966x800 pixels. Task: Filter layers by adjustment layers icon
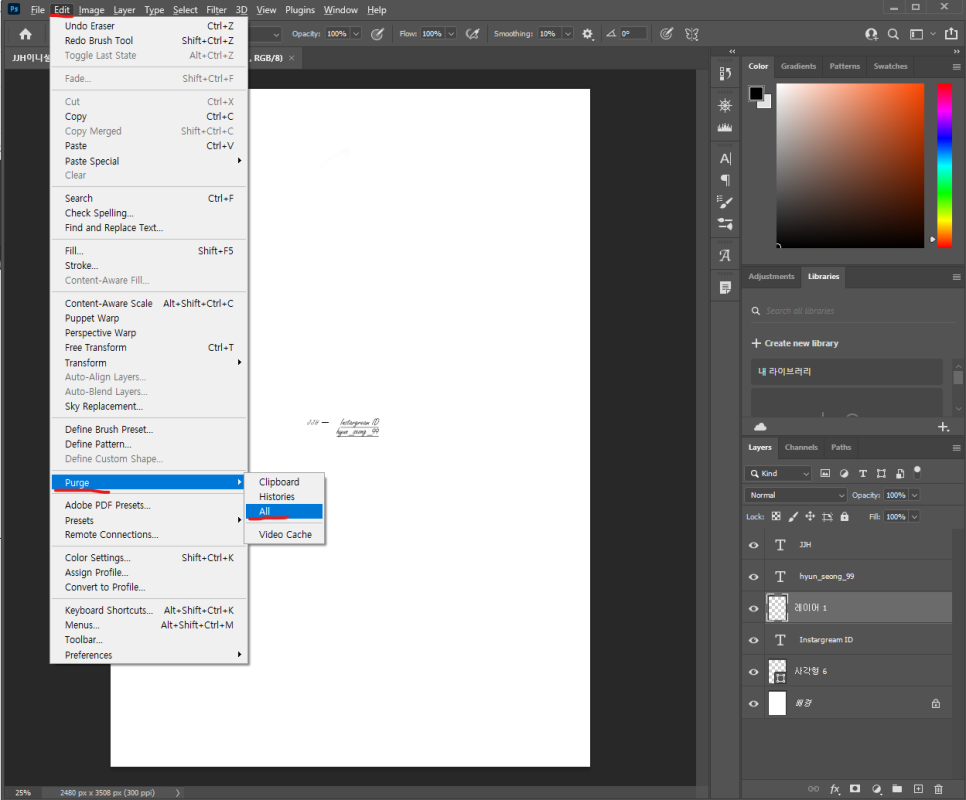[x=844, y=473]
